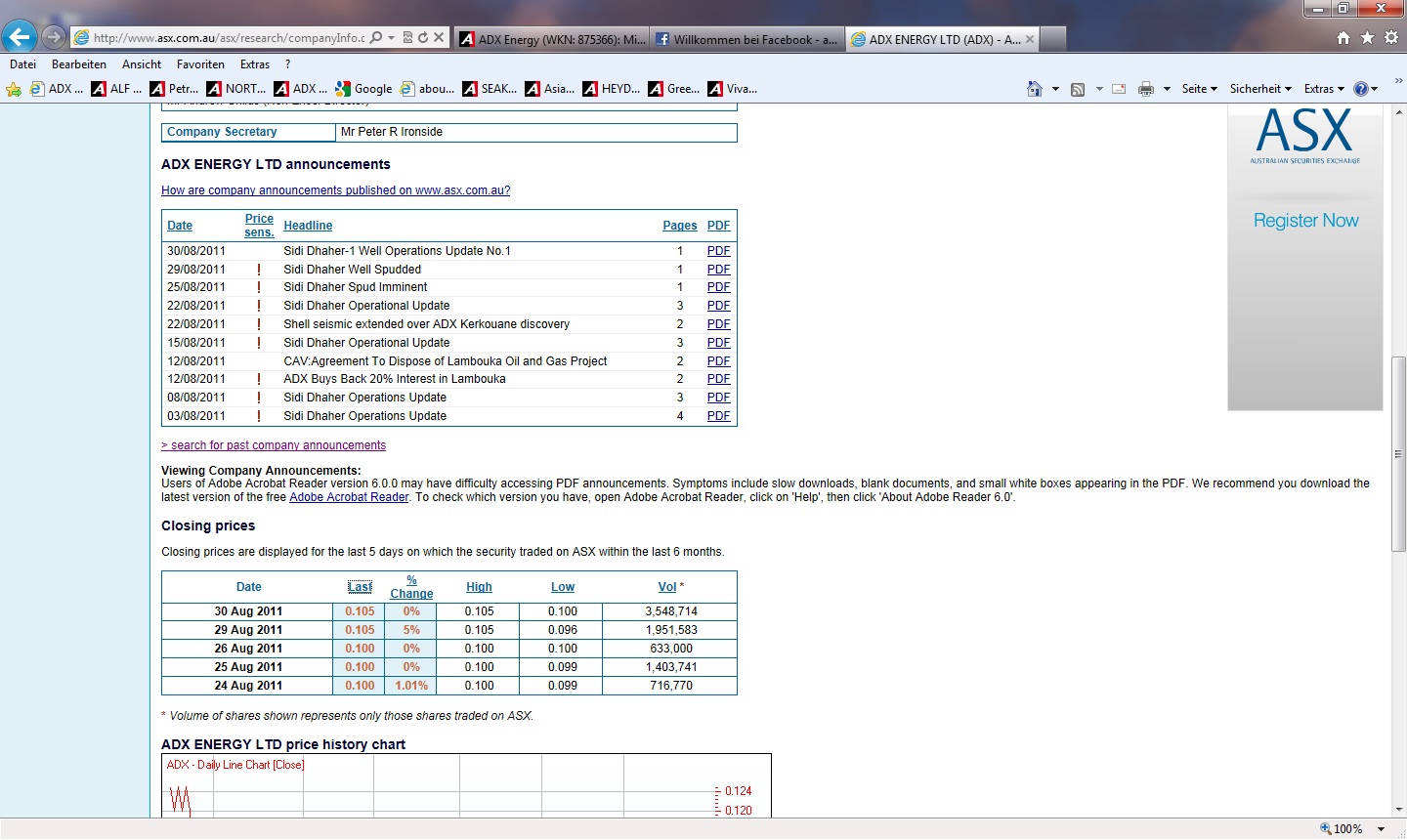
Task: Click the blue Help question mark icon
Action: coord(1360,89)
